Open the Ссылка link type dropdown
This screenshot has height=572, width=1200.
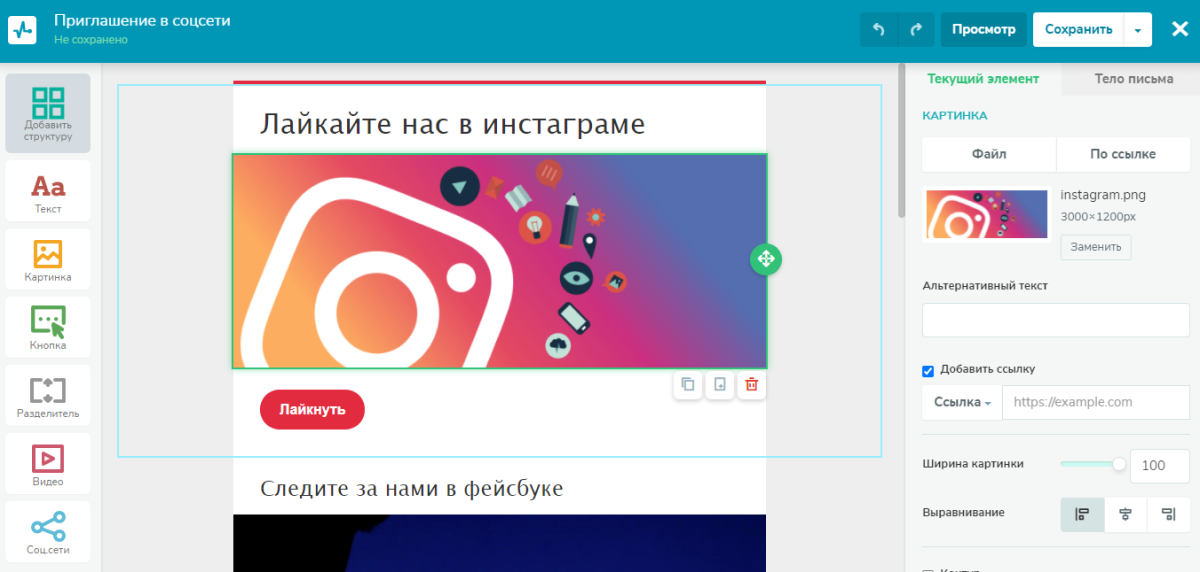(962, 402)
